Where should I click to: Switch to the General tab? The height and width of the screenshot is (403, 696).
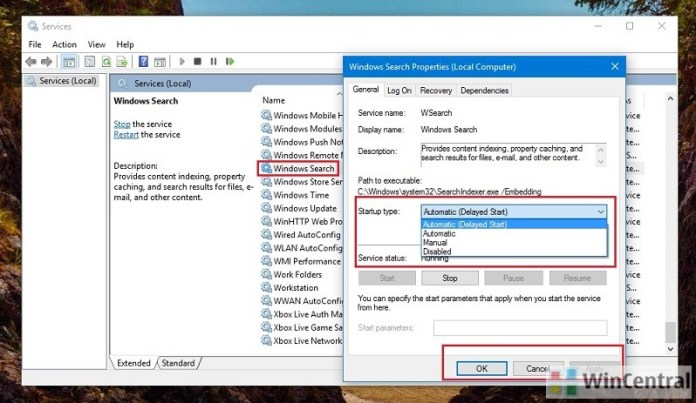[x=366, y=90]
